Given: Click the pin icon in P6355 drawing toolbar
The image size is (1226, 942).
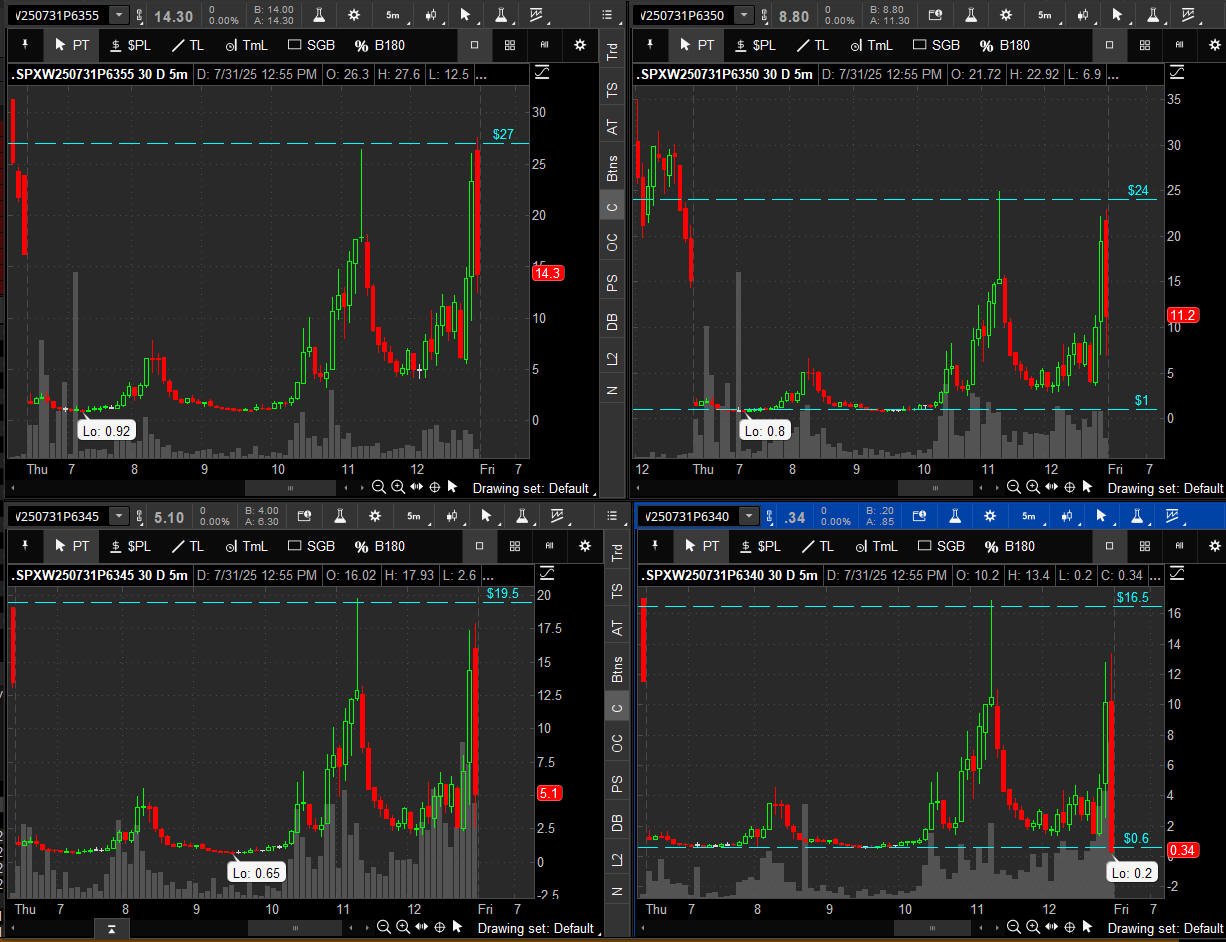Looking at the screenshot, I should click(22, 45).
